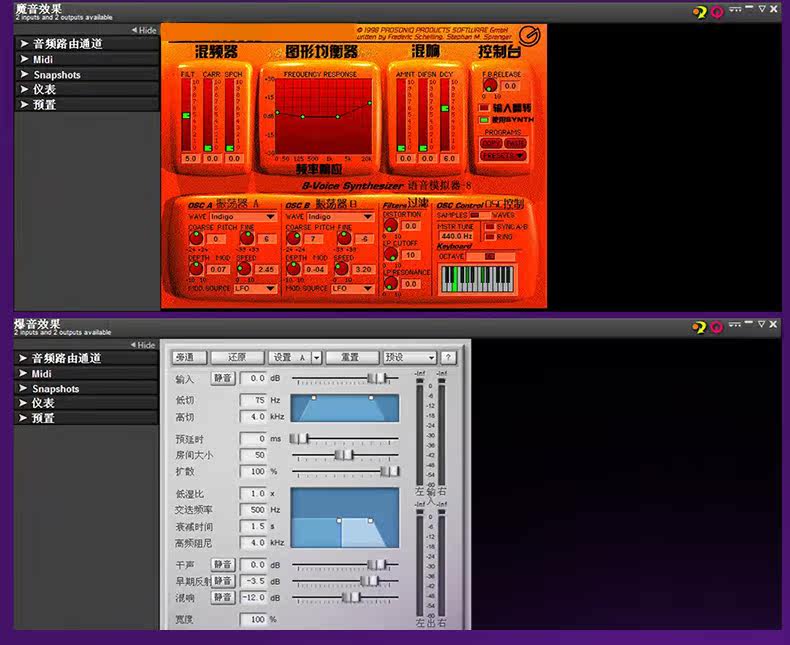Open the help question-mark button in reverb plugin
Screen dimensions: 790x645
click(448, 357)
